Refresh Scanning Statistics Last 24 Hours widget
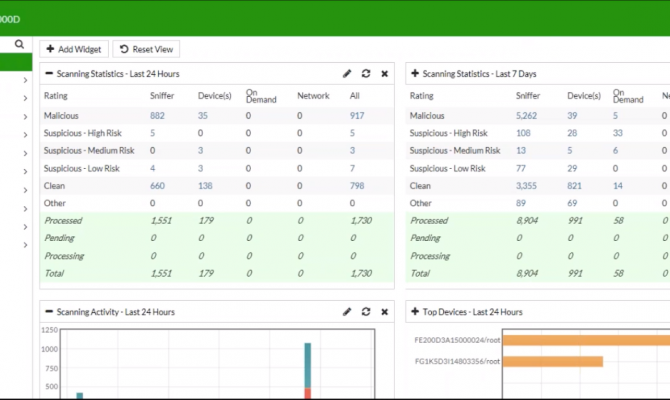Image resolution: width=670 pixels, height=400 pixels. (366, 74)
